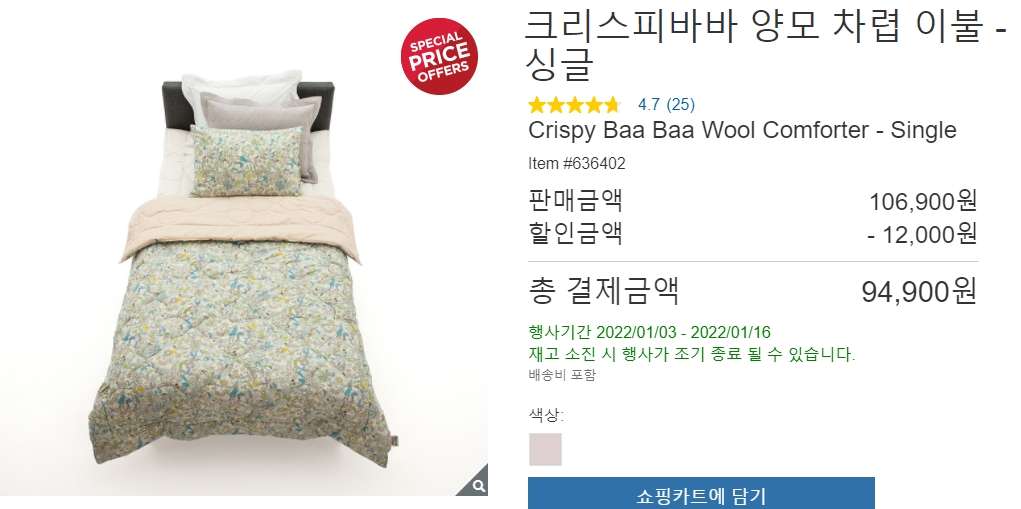
Task: Click the Item #636402 number
Action: (x=577, y=163)
